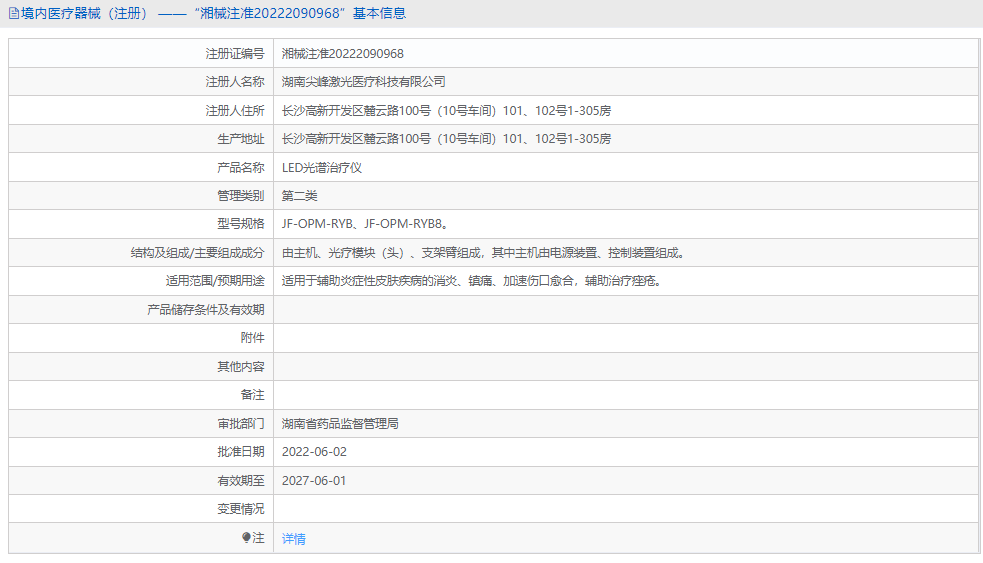Select the model text JF-OPM-RYB、JF-OPM-RYB8
This screenshot has height=563, width=983.
point(365,224)
